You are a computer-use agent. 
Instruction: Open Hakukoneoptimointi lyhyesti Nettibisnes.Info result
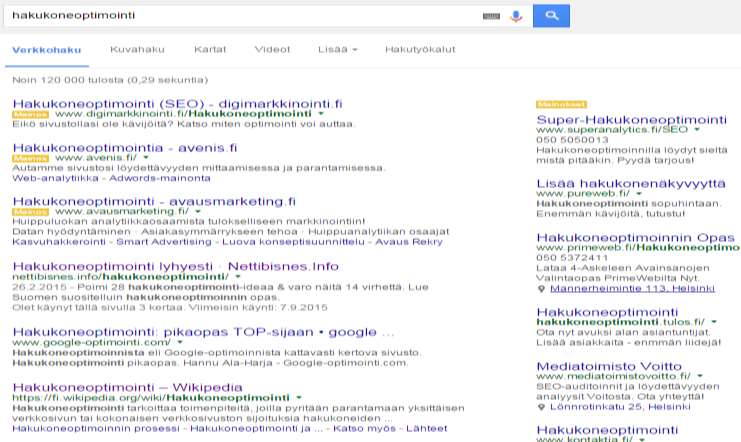coord(176,266)
